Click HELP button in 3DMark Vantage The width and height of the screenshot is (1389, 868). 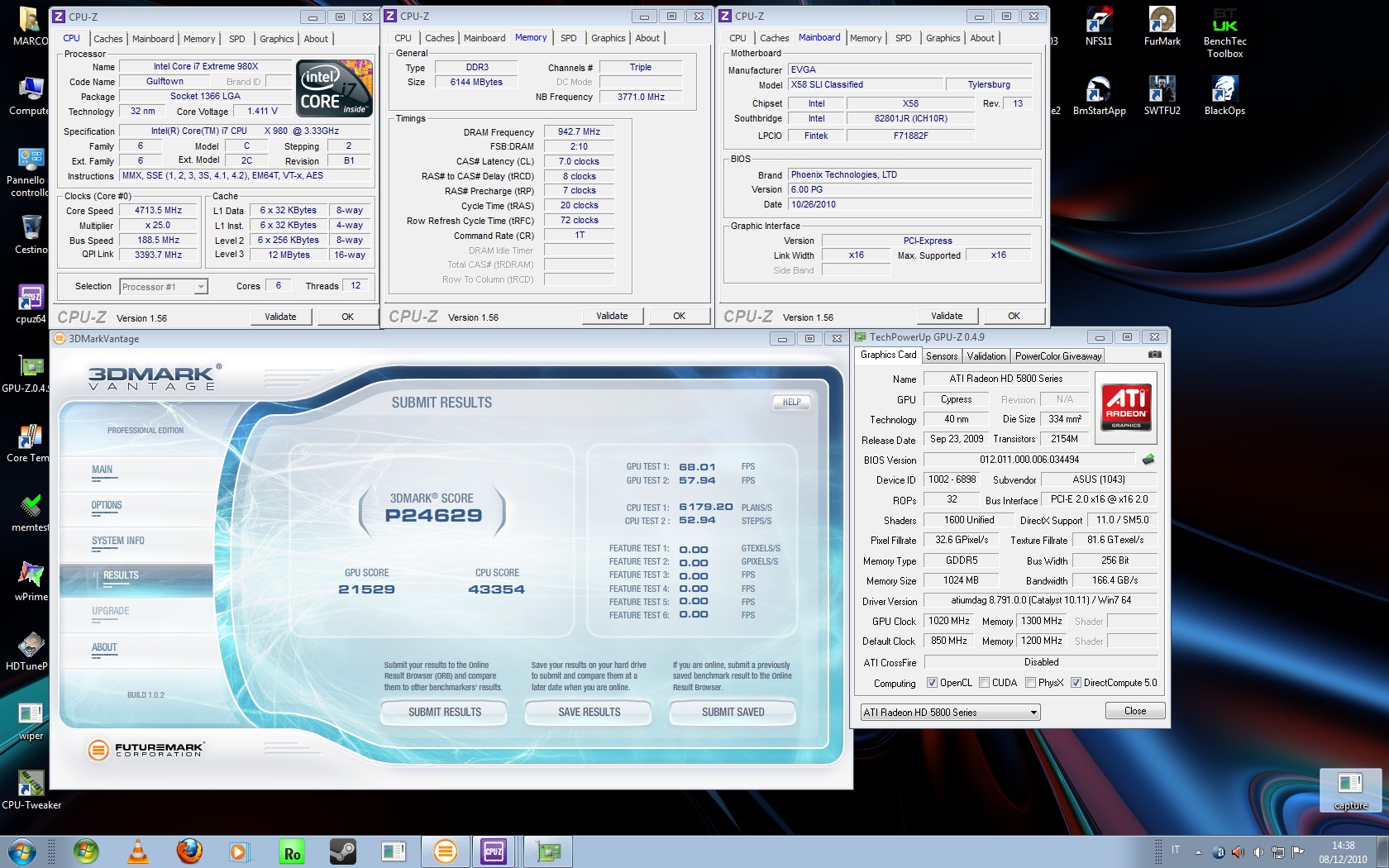(x=791, y=402)
